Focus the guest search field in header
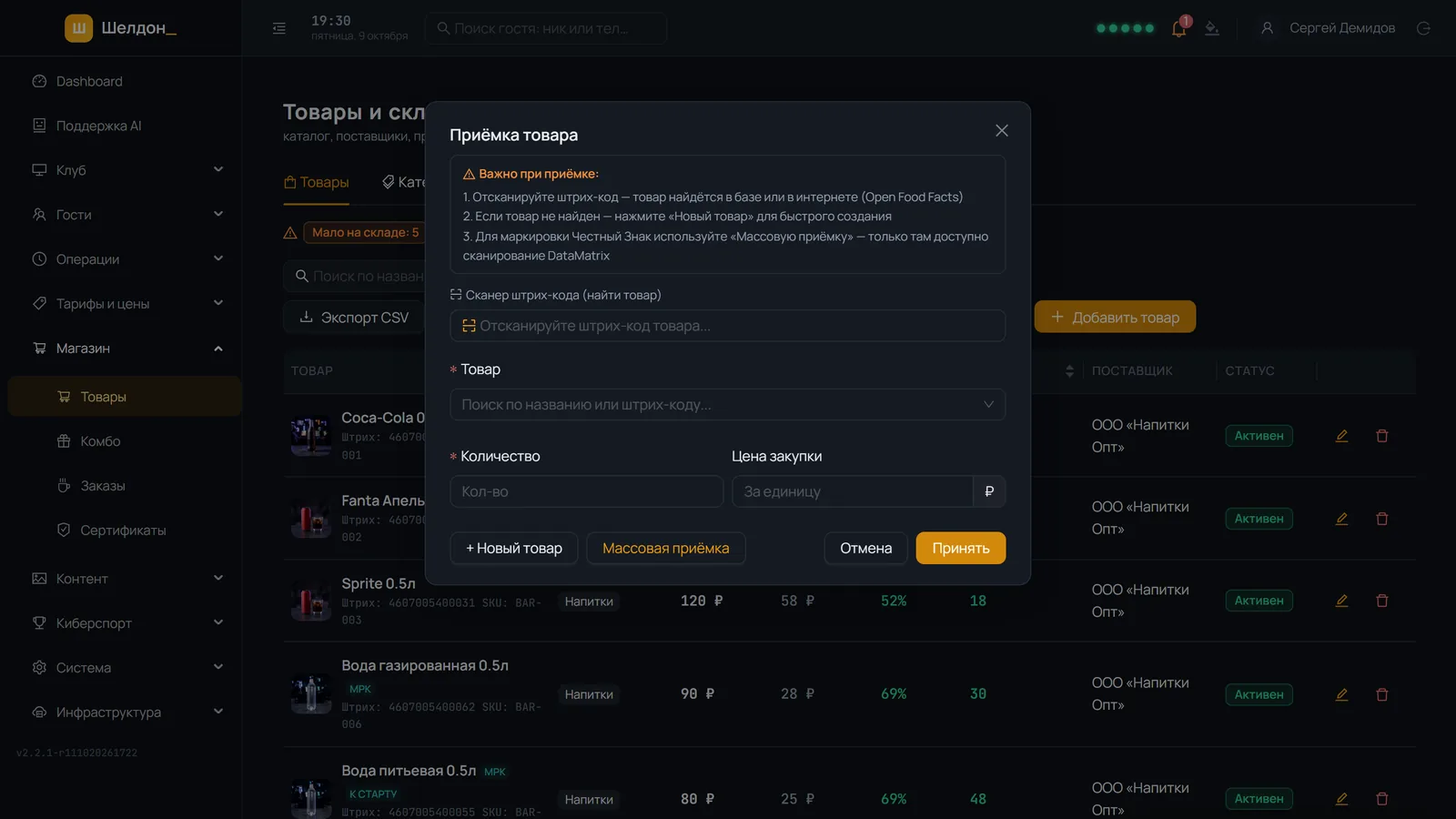 (546, 28)
